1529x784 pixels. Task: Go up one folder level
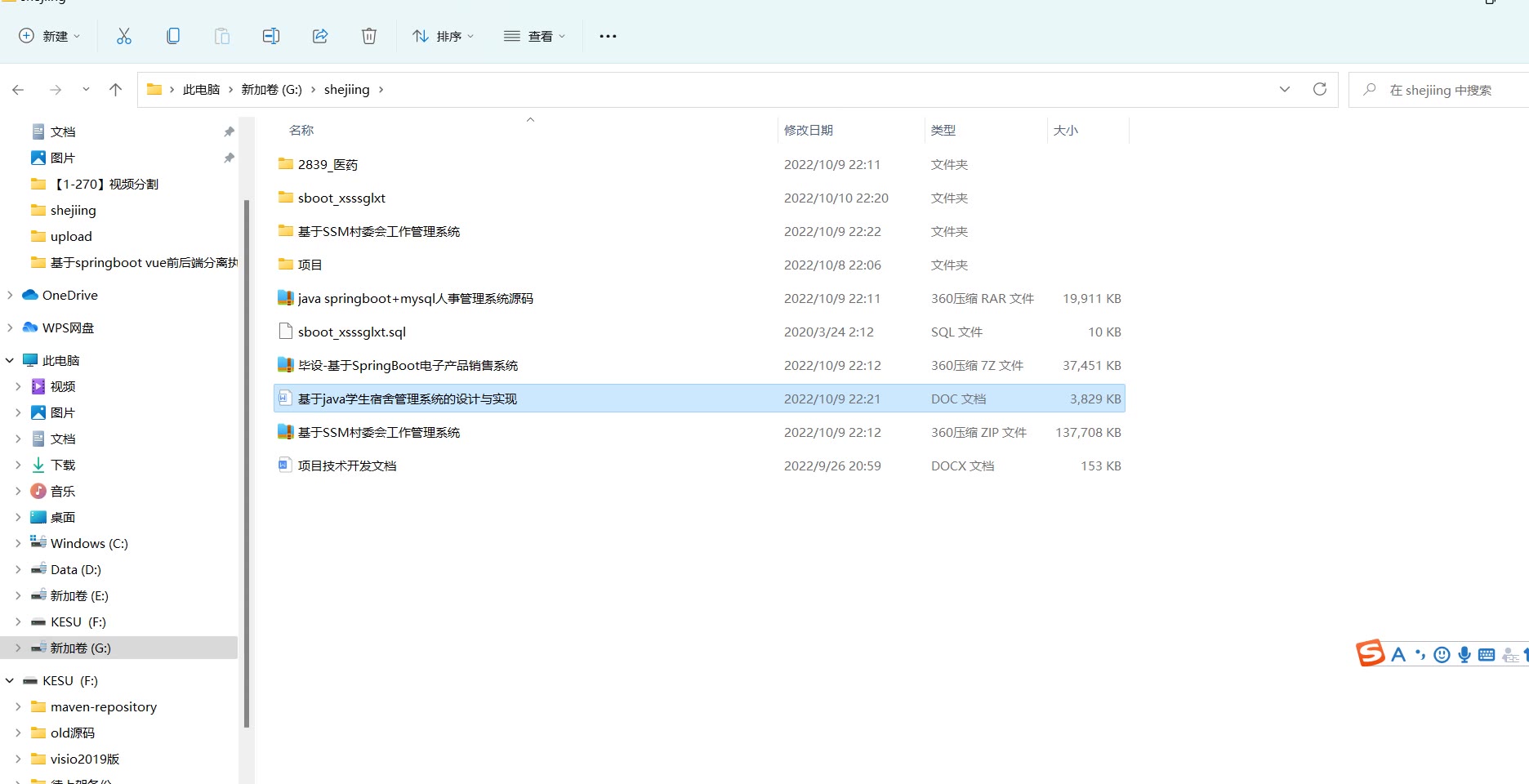point(116,90)
